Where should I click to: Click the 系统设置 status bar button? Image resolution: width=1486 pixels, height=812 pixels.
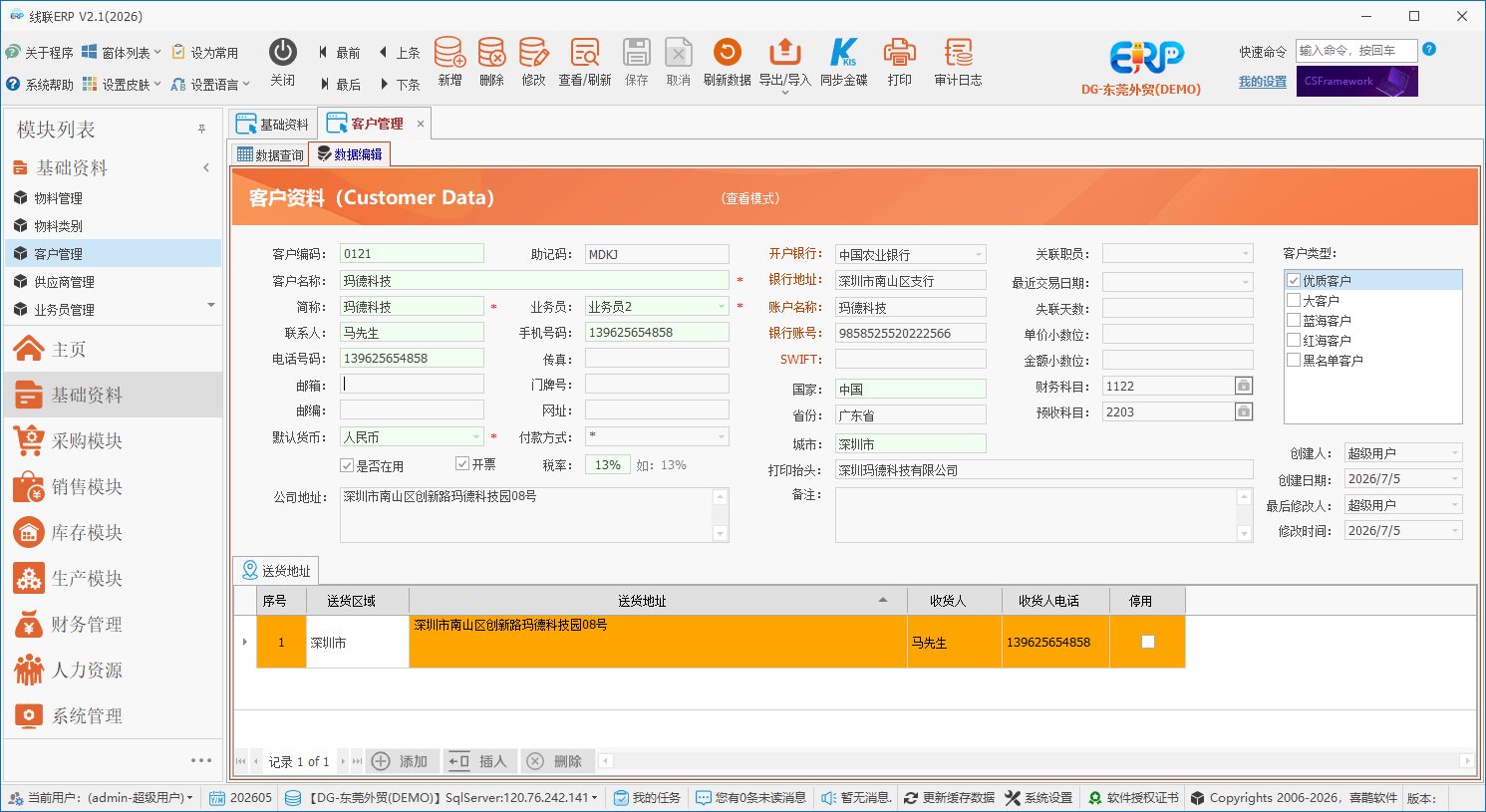click(x=1040, y=798)
